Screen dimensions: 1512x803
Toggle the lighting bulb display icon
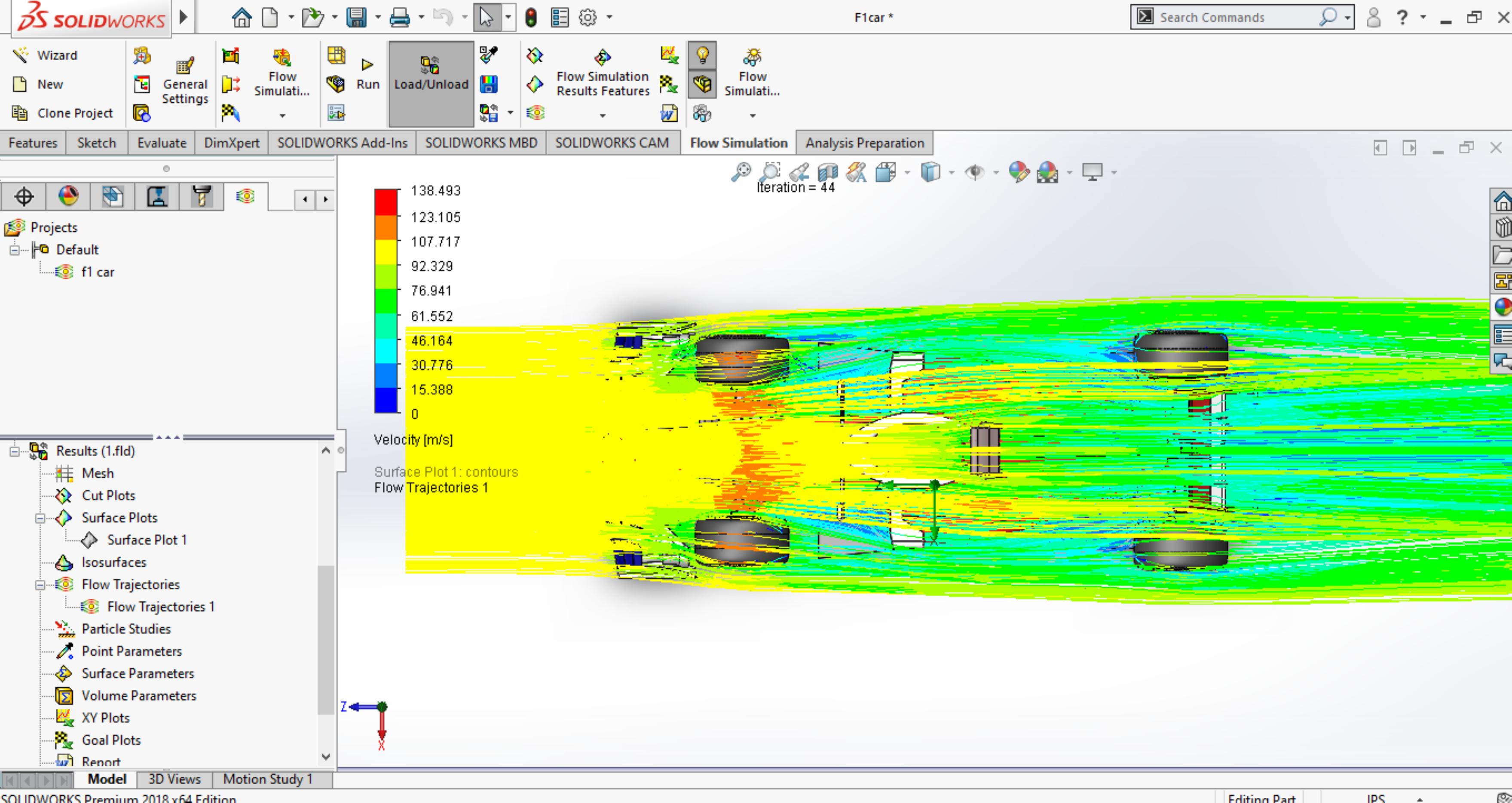pyautogui.click(x=702, y=55)
